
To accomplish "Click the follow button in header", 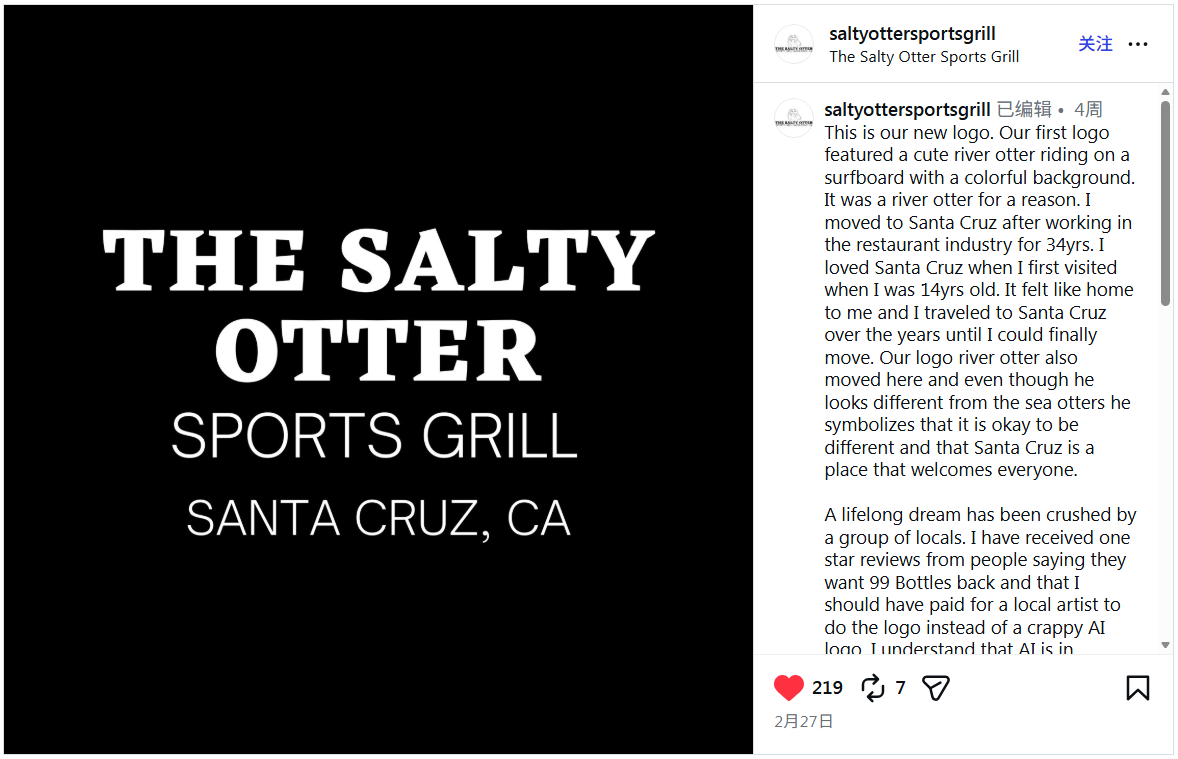I will [x=1095, y=44].
